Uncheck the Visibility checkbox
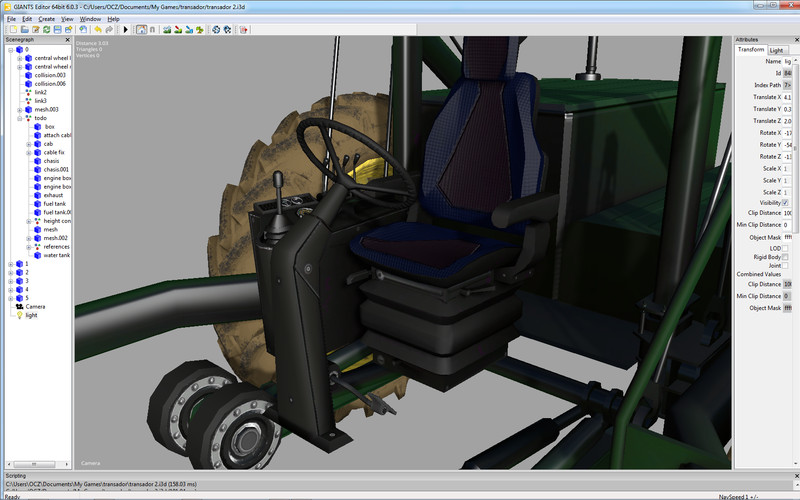This screenshot has height=500, width=800. (785, 203)
